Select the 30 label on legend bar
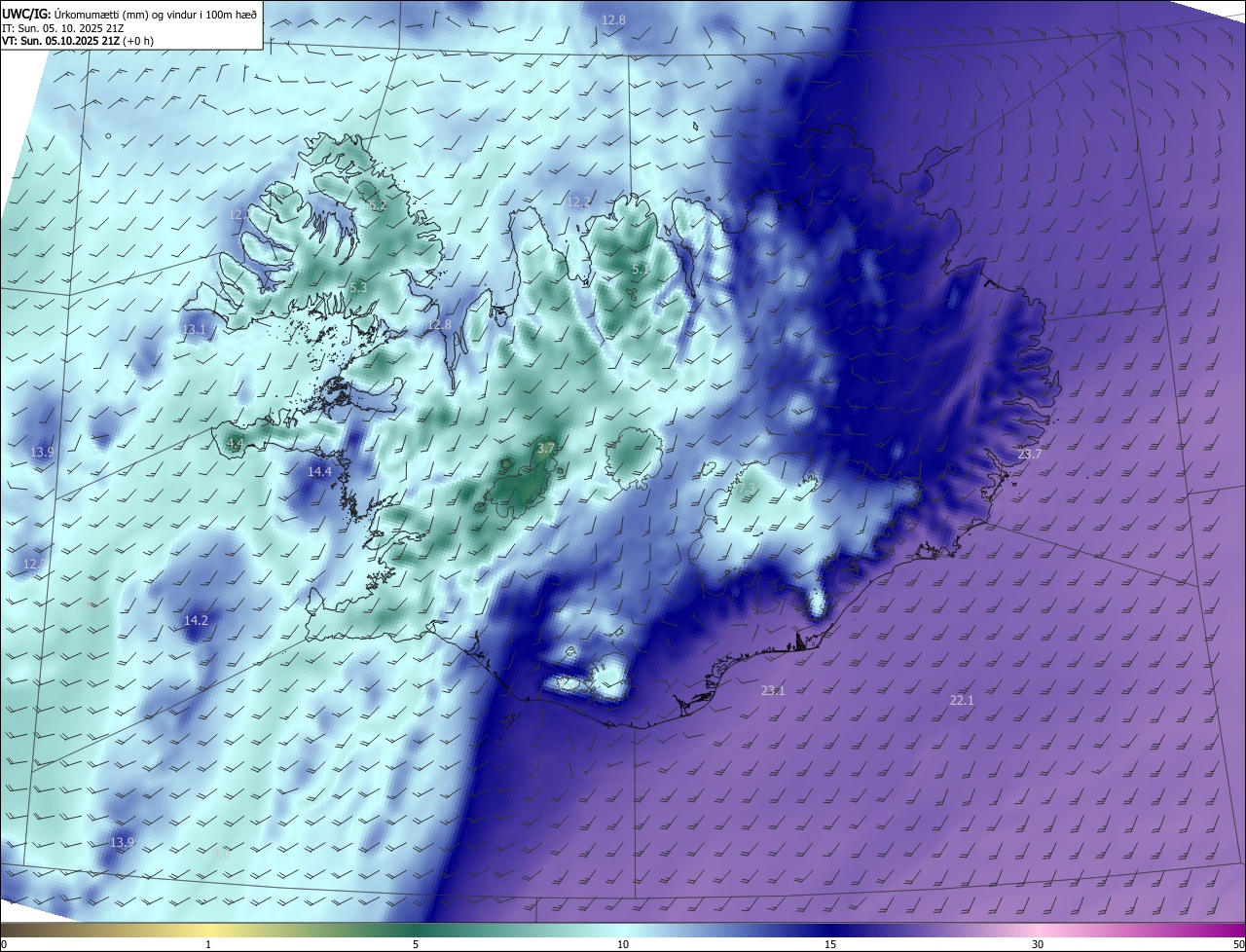Viewport: 1246px width, 952px height. pyautogui.click(x=1038, y=944)
